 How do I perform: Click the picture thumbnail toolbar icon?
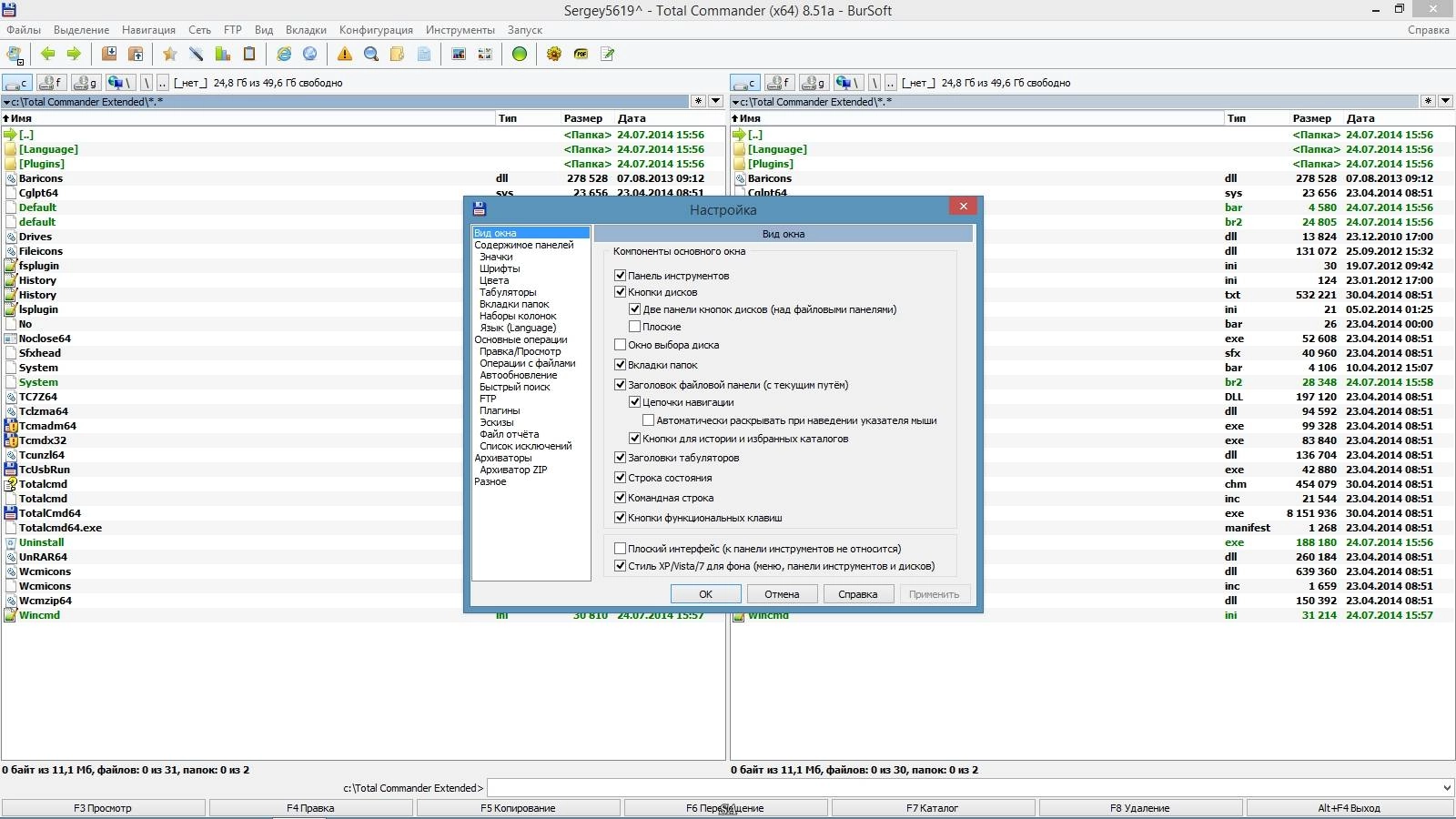coord(459,55)
